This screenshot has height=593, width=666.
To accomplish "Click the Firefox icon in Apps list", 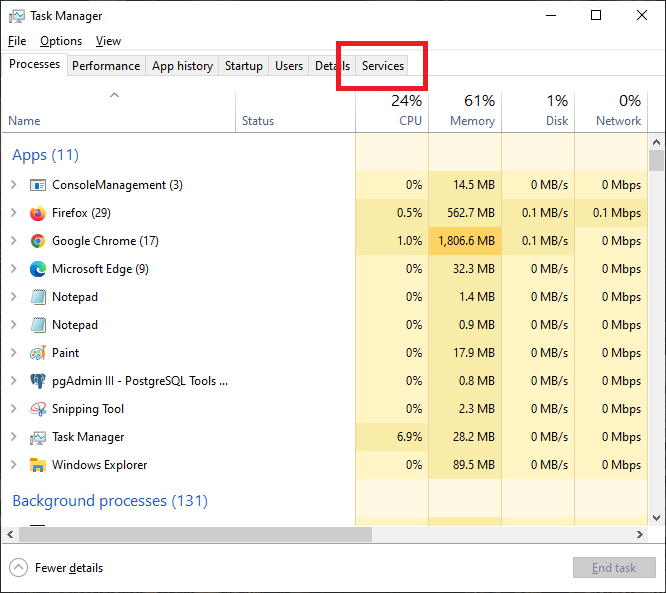I will (38, 213).
